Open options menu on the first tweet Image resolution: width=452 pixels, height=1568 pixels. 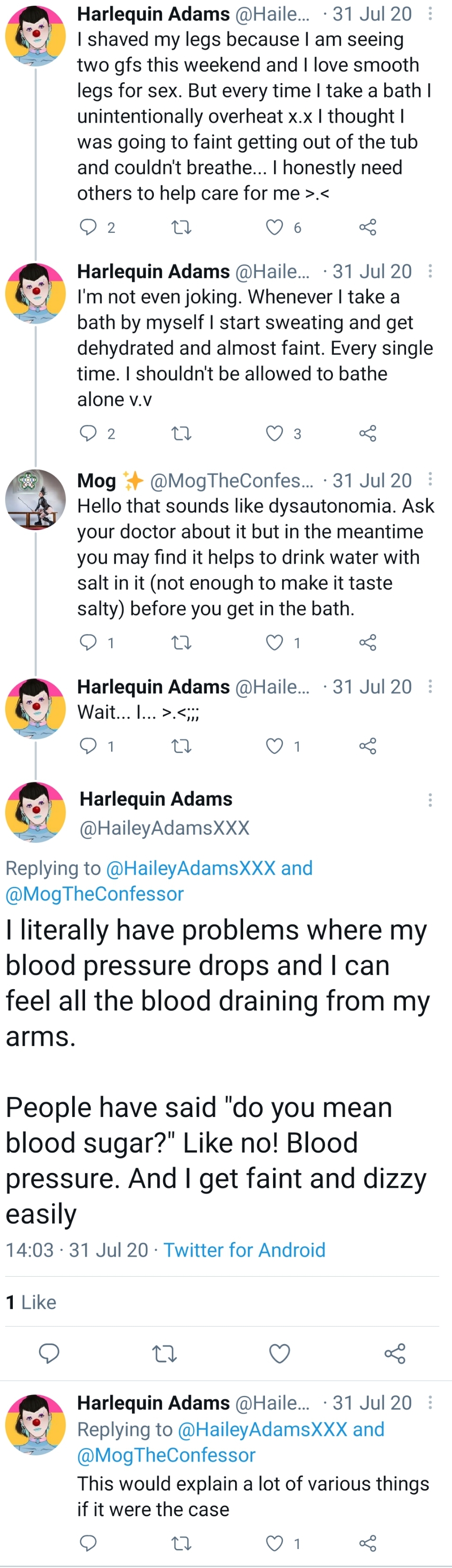[430, 13]
